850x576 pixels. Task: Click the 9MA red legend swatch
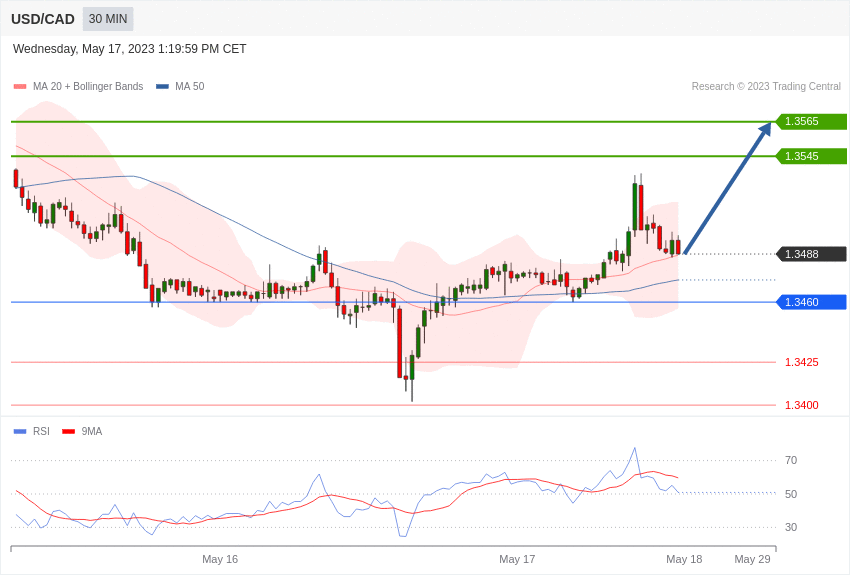pos(68,431)
